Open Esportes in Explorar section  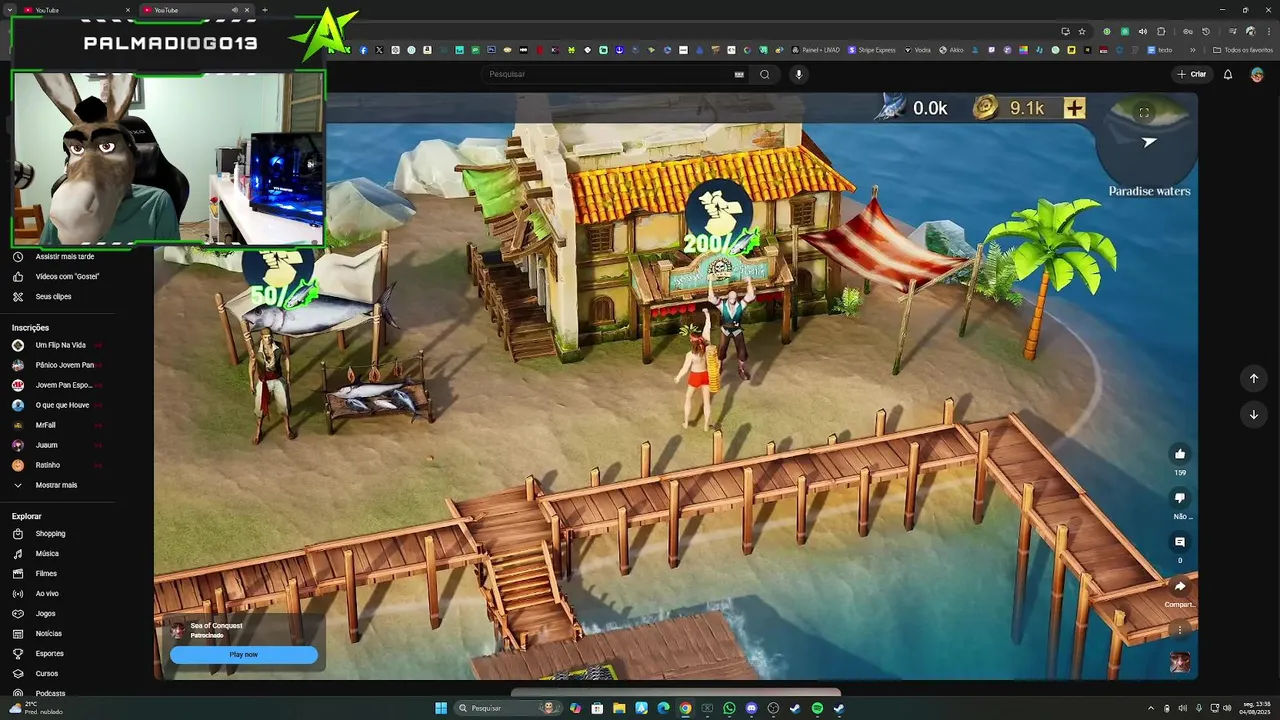[x=49, y=654]
